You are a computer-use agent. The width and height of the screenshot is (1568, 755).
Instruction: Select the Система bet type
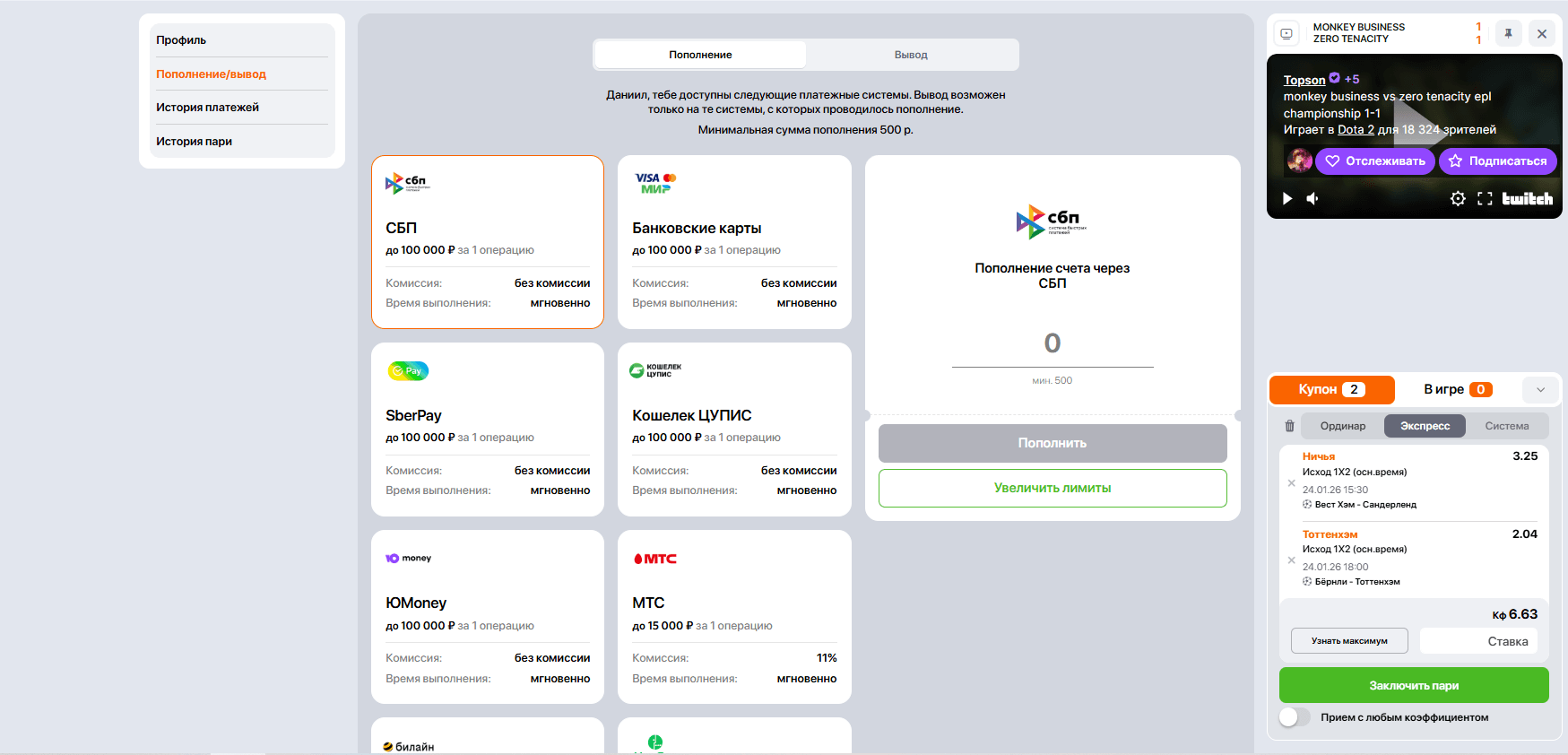click(x=1506, y=426)
